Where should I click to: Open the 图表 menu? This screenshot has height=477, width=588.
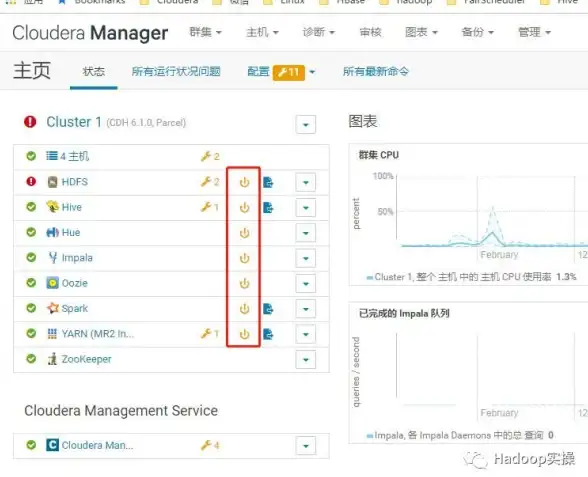tap(422, 32)
